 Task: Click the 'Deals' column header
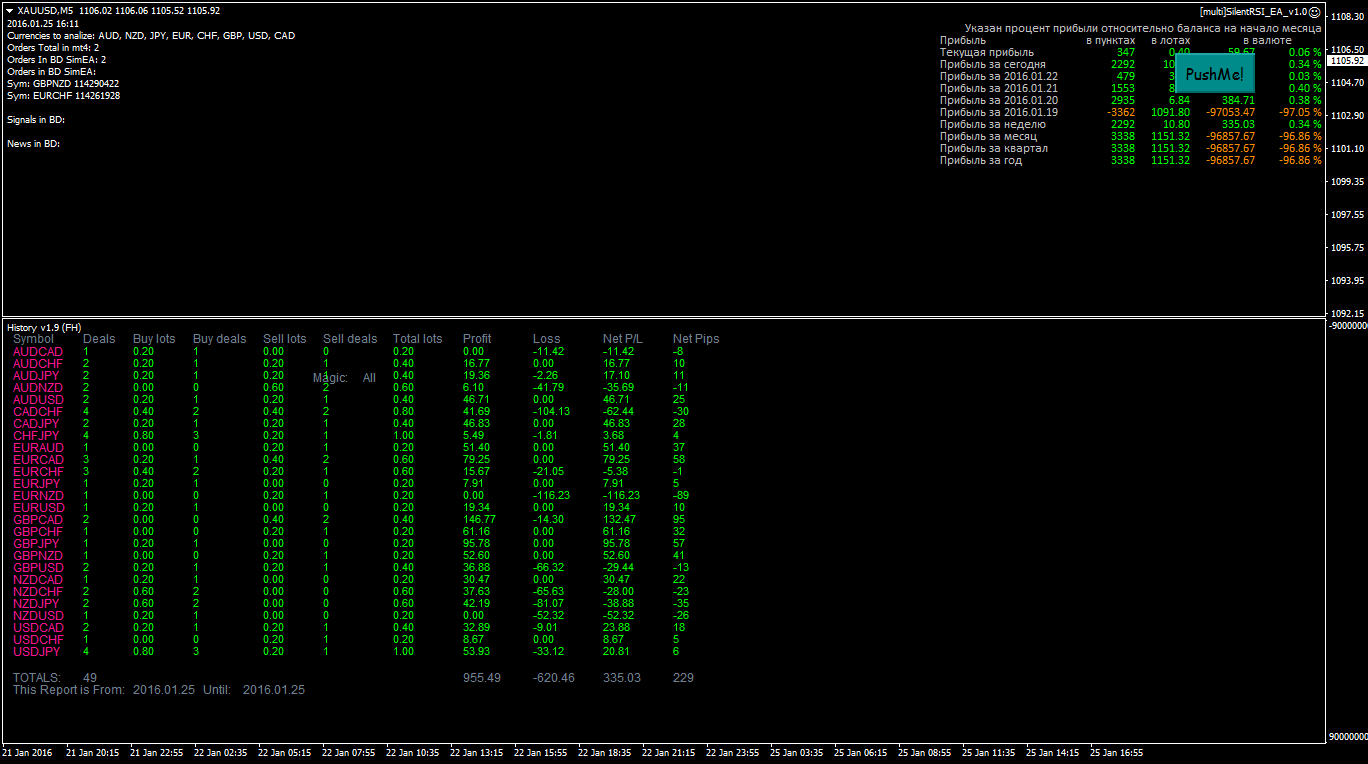(x=99, y=339)
